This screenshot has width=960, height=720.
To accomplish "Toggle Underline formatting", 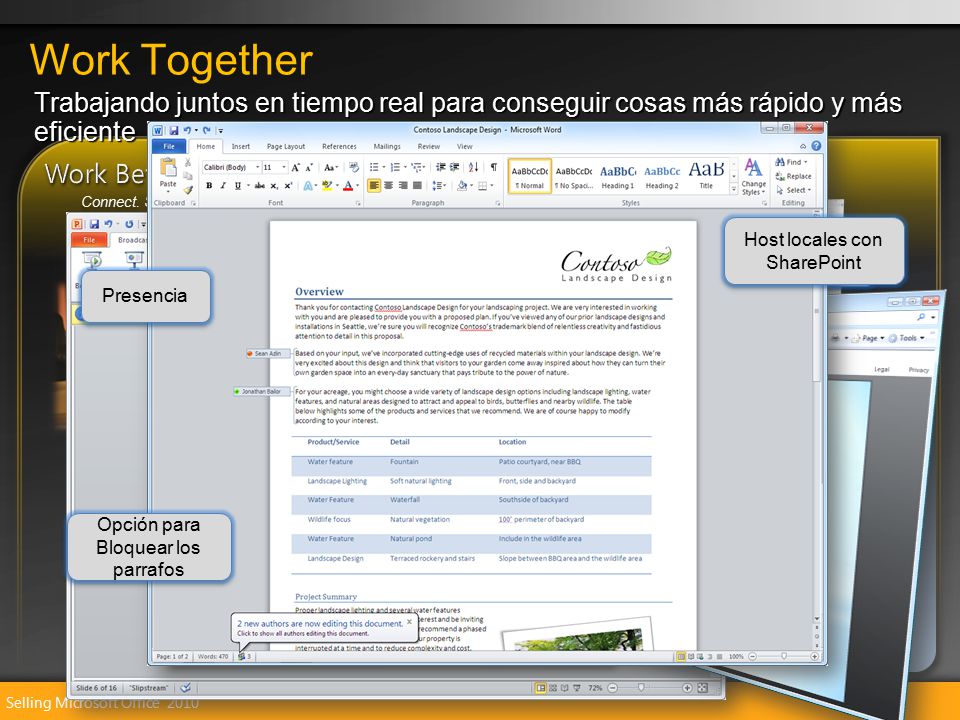I will point(238,186).
